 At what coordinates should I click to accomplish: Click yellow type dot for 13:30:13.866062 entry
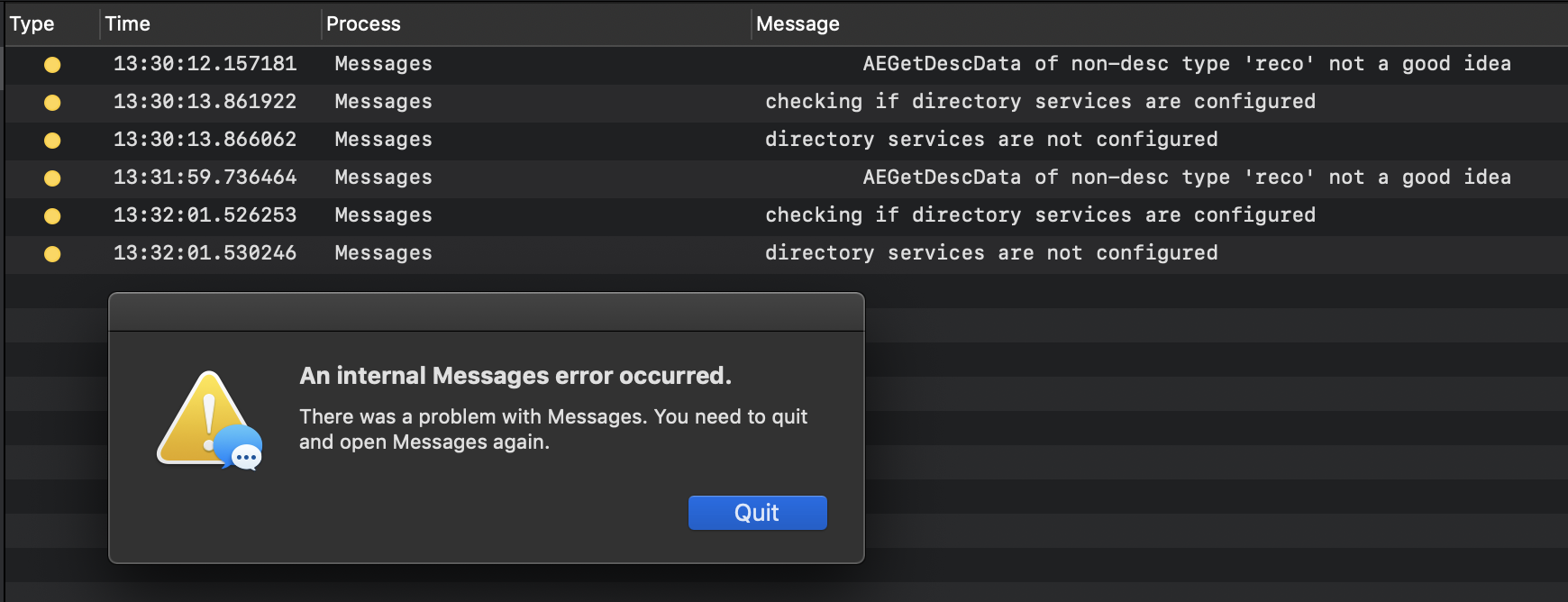click(x=52, y=140)
